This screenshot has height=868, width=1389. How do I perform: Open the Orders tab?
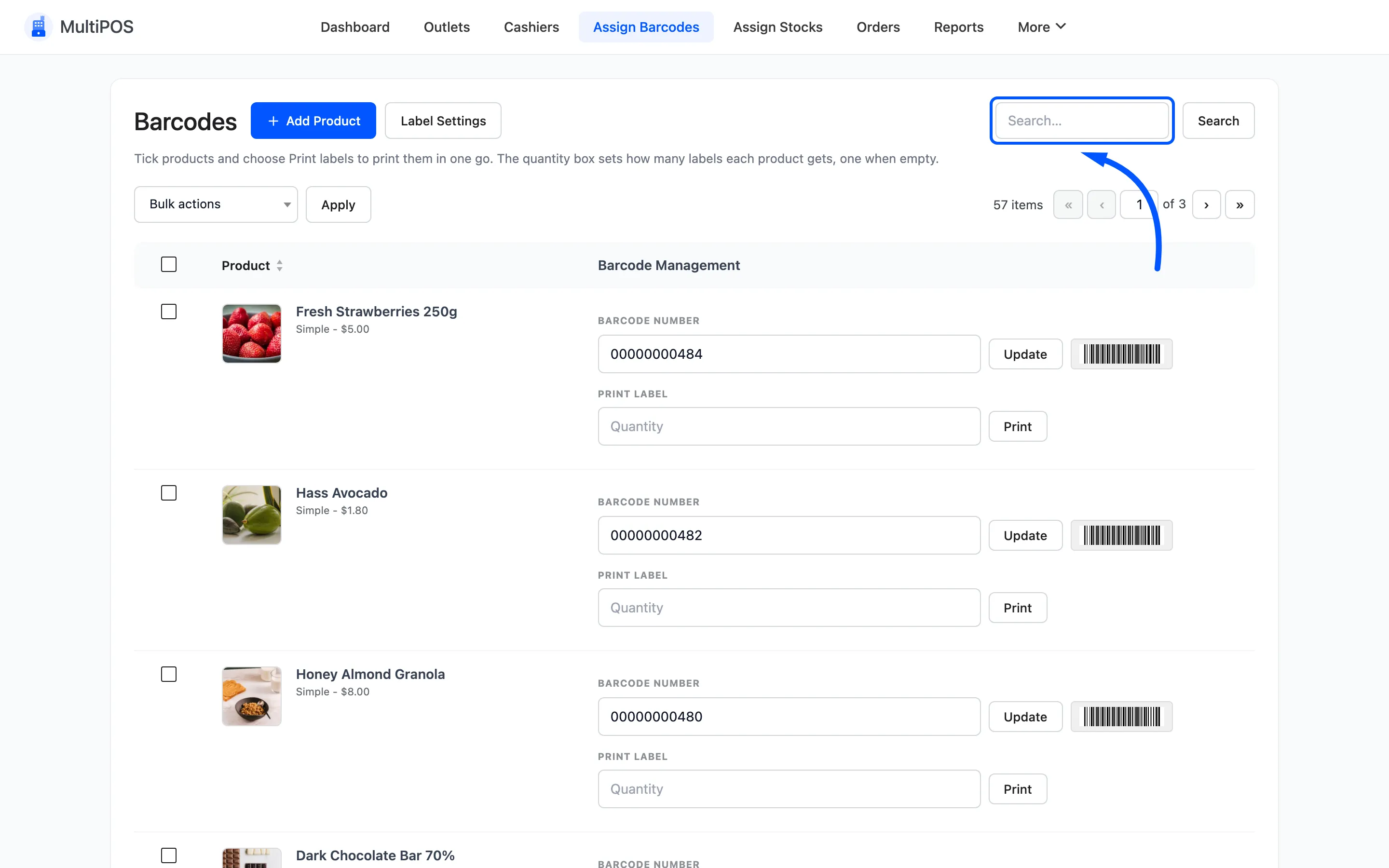878,27
